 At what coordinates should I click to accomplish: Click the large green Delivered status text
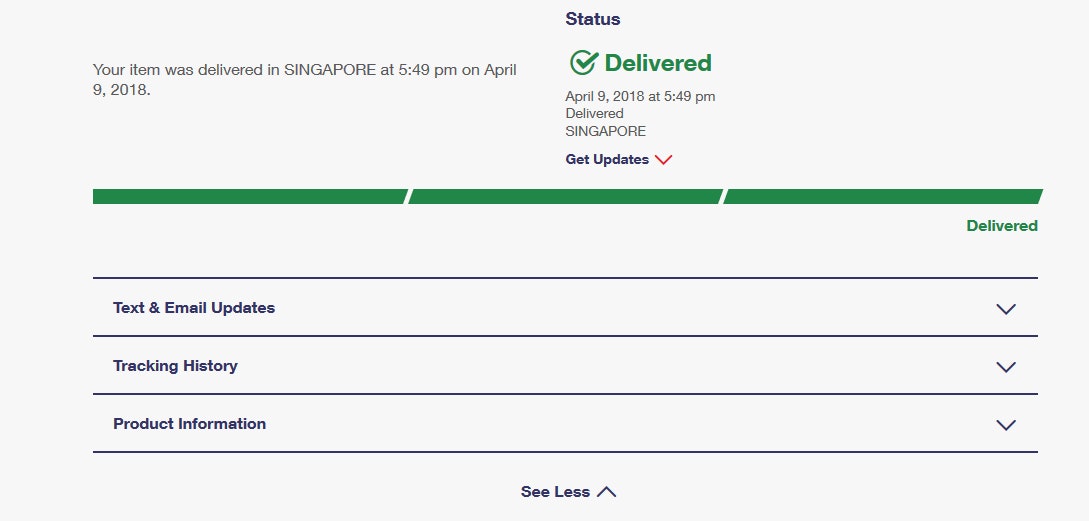[658, 63]
